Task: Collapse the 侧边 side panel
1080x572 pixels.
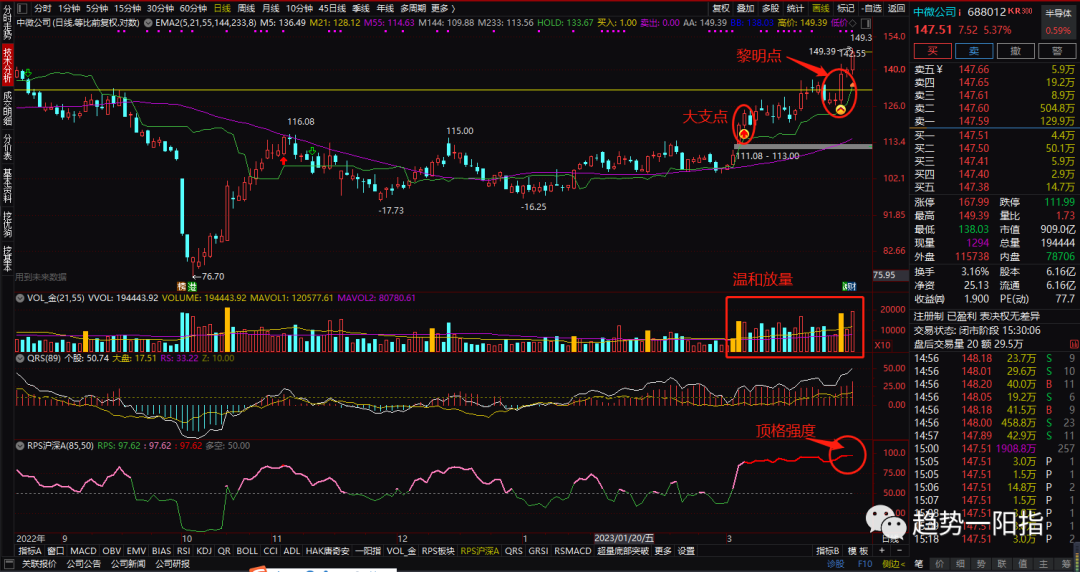Action: pyautogui.click(x=893, y=564)
